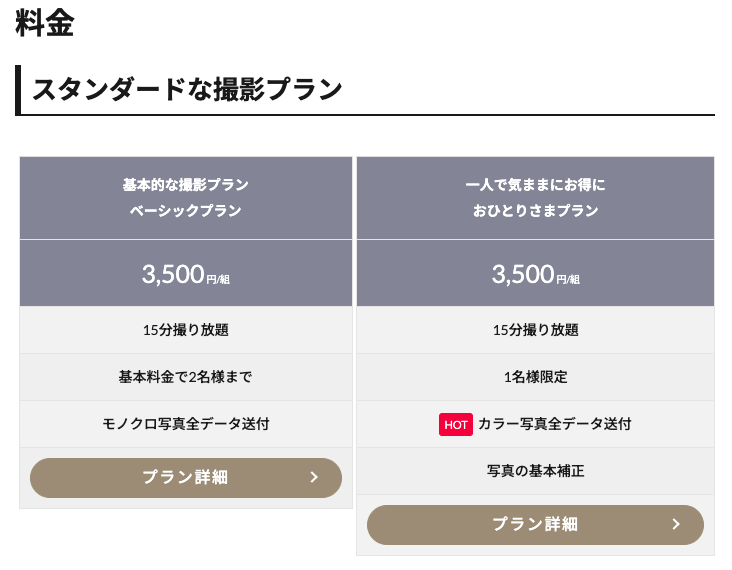Image resolution: width=732 pixels, height=570 pixels.
Task: Open おひとりさまプラン details with プラン詳細 button
Action: pyautogui.click(x=535, y=525)
